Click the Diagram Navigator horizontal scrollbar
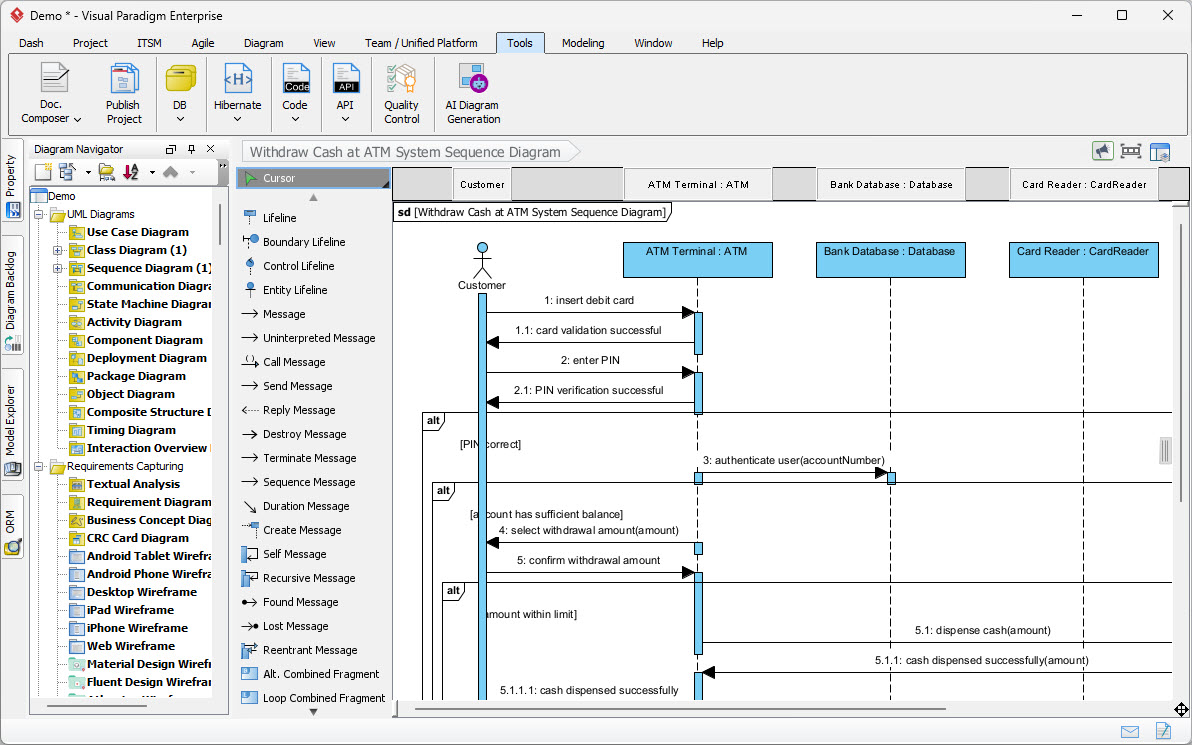The height and width of the screenshot is (745, 1192). (x=97, y=706)
